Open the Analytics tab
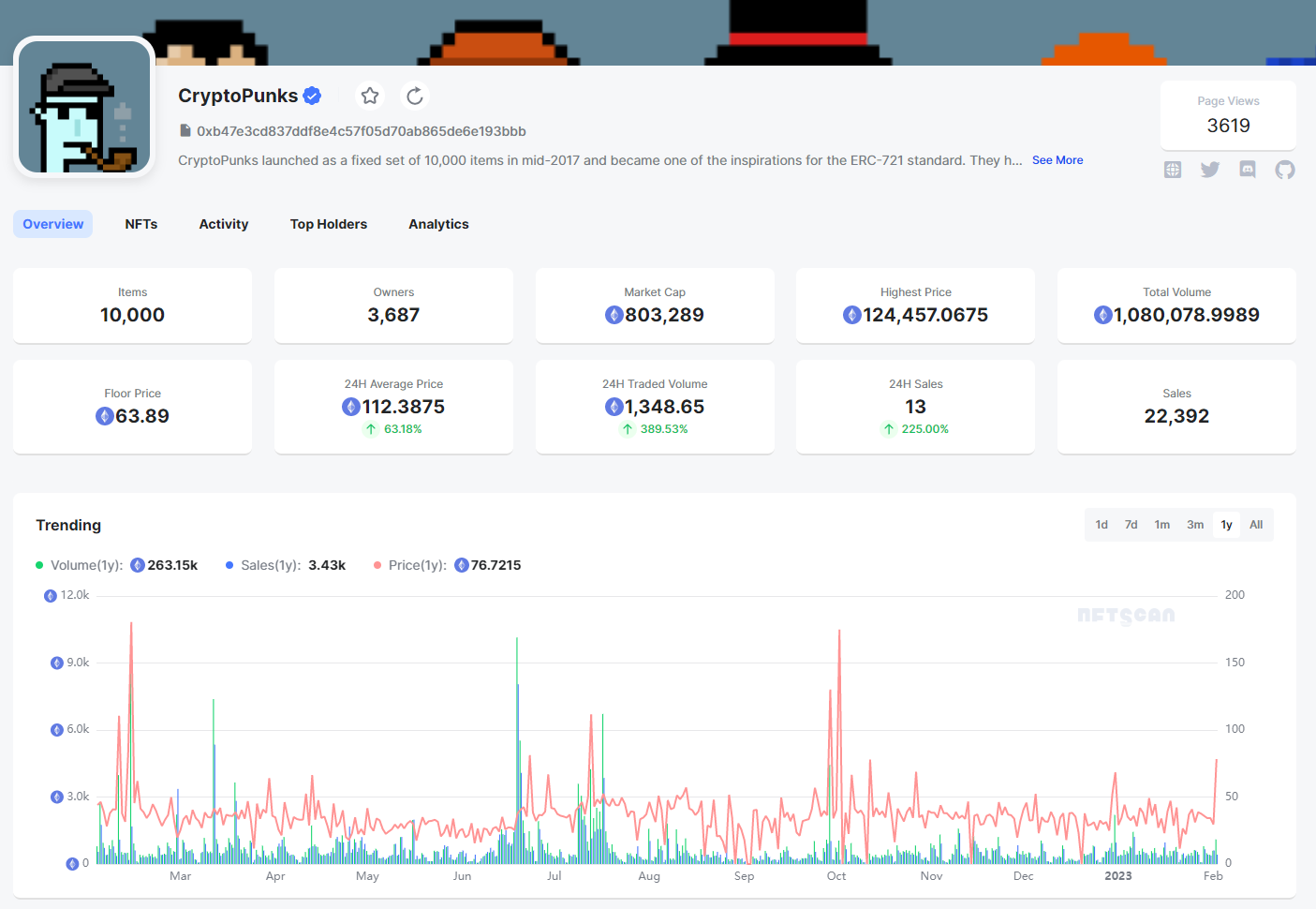1316x909 pixels. pyautogui.click(x=438, y=224)
